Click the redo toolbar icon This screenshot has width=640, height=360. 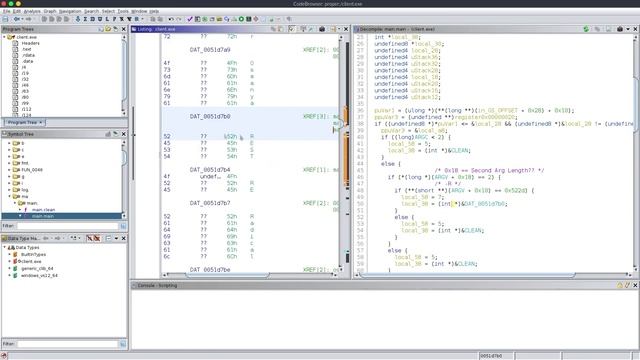click(178, 19)
